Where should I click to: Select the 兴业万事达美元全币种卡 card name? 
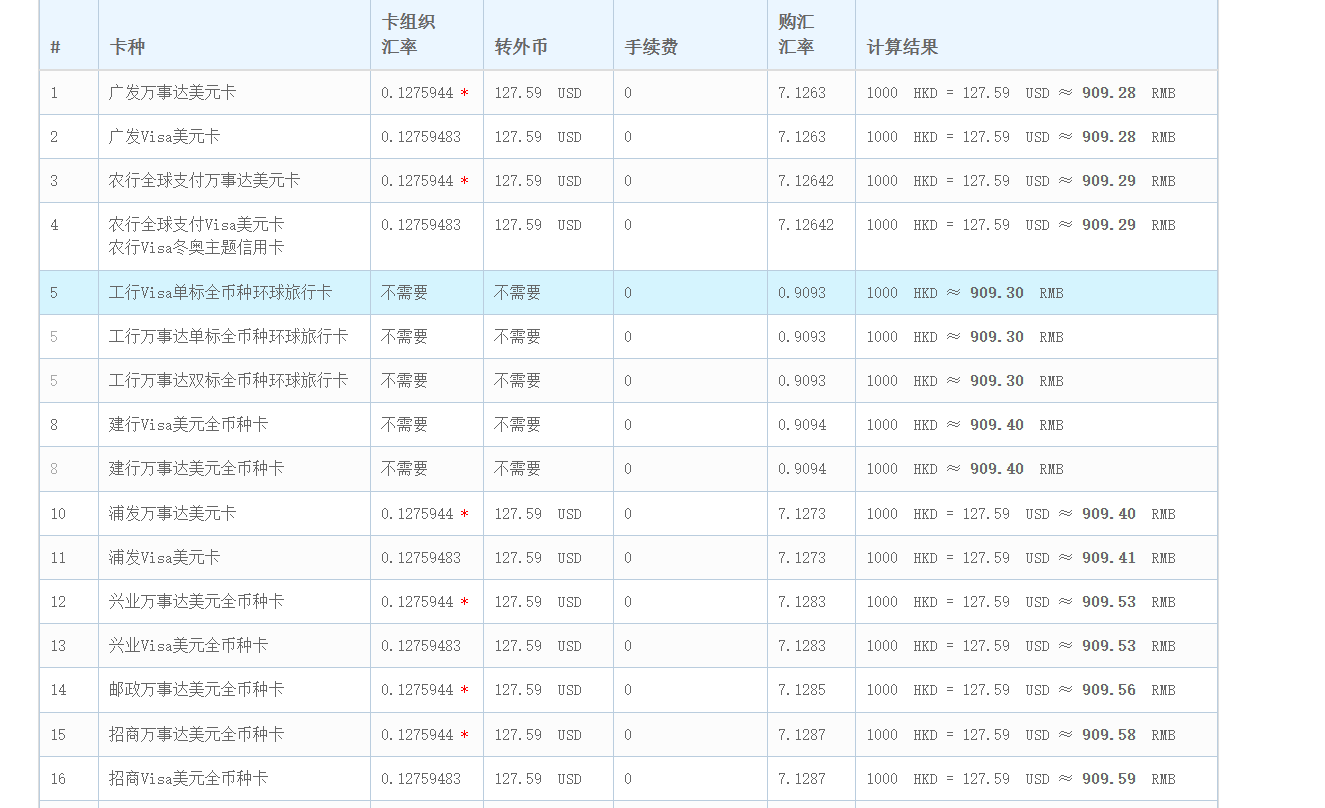tap(196, 602)
